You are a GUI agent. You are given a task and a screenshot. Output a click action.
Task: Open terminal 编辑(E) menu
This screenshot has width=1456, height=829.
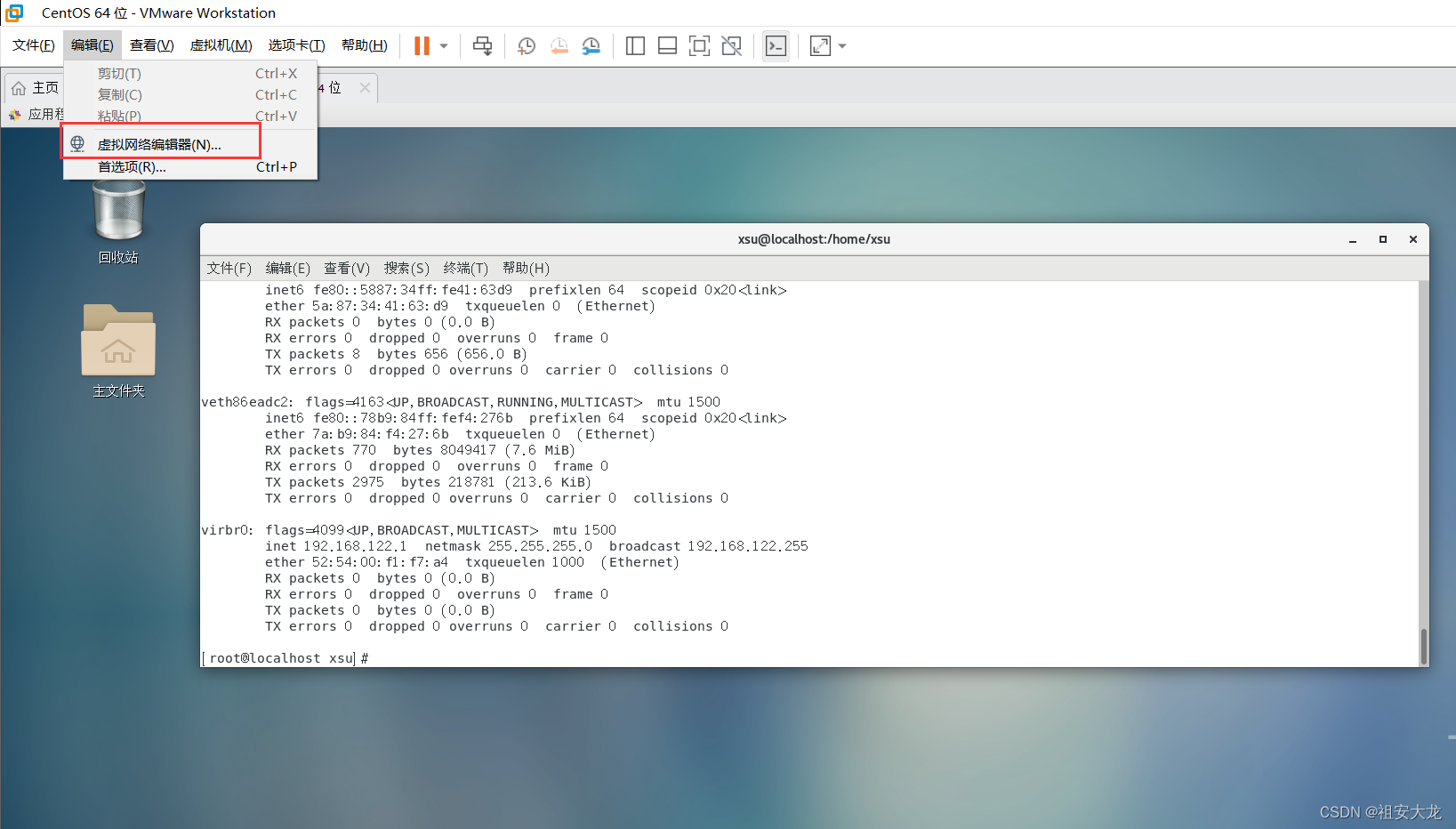pos(287,268)
